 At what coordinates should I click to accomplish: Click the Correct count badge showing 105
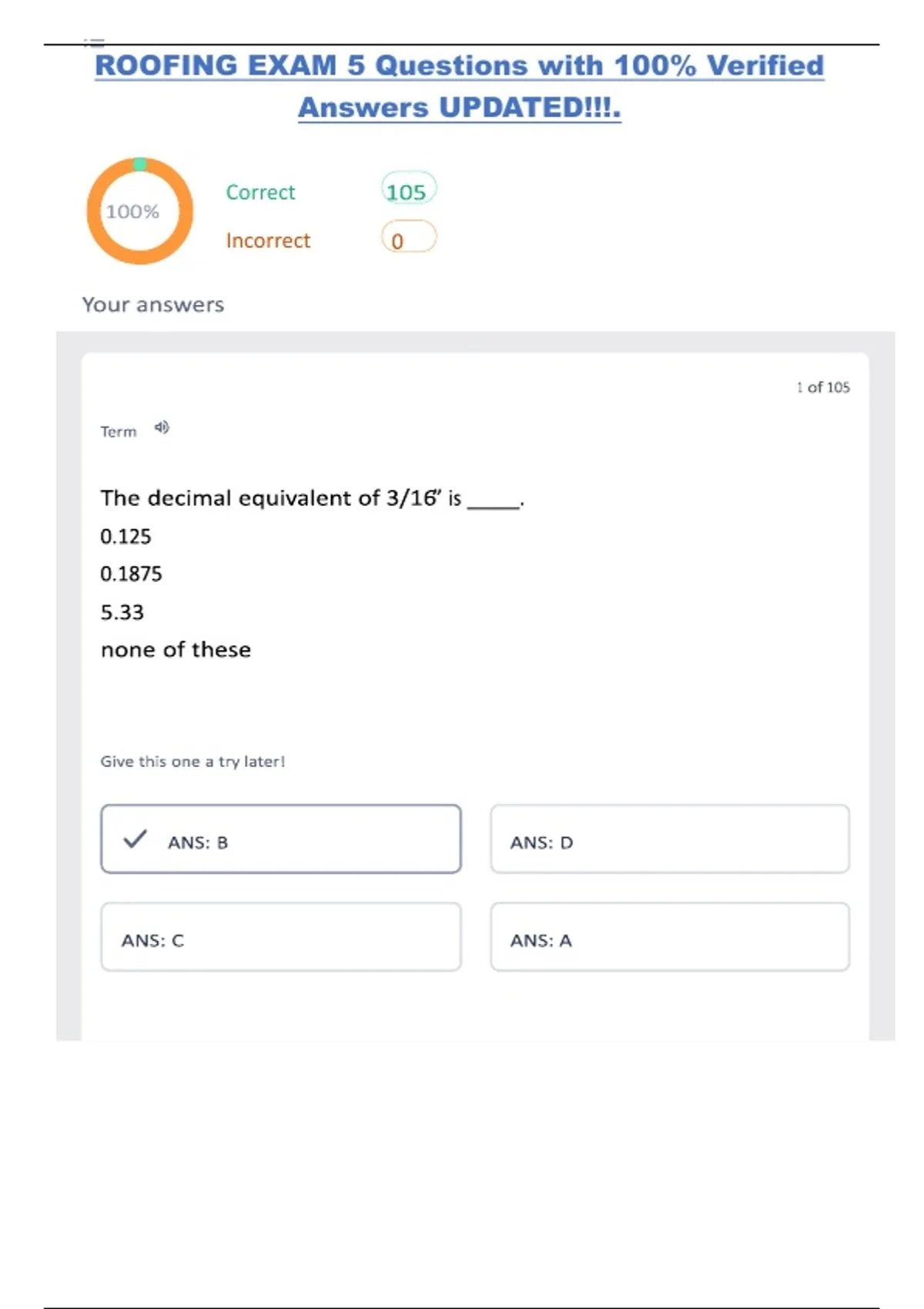point(408,190)
